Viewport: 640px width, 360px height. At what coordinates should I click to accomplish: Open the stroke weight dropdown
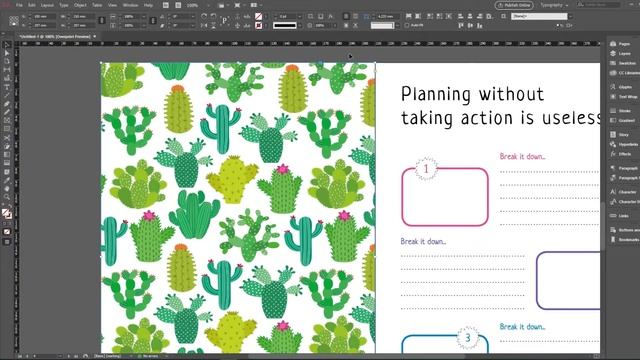(299, 16)
